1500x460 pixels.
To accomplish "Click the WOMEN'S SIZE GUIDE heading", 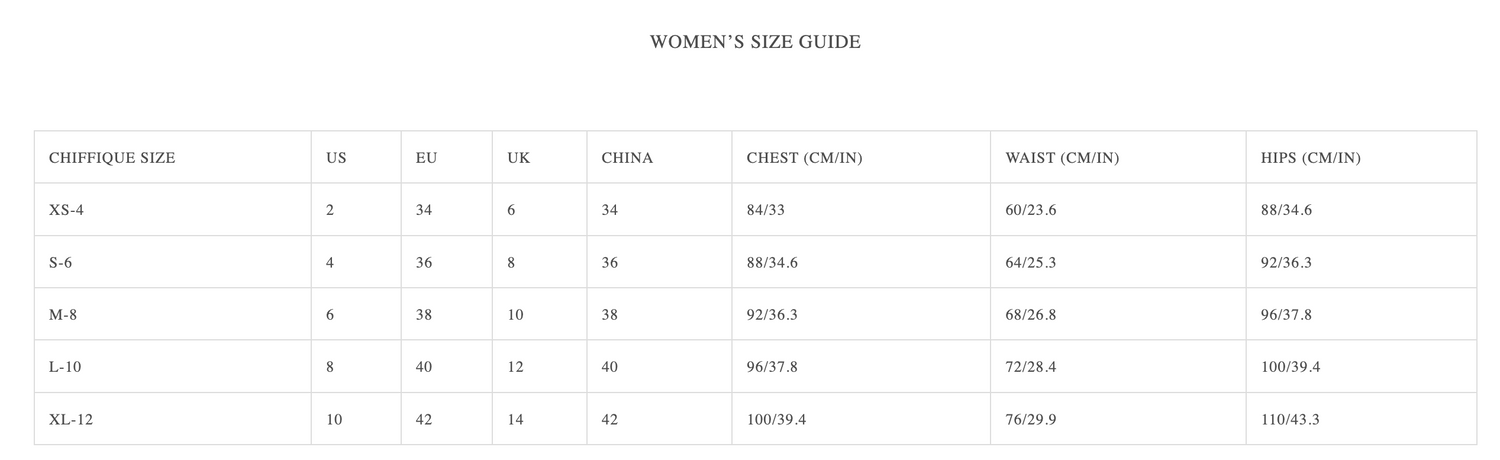I will [x=755, y=42].
